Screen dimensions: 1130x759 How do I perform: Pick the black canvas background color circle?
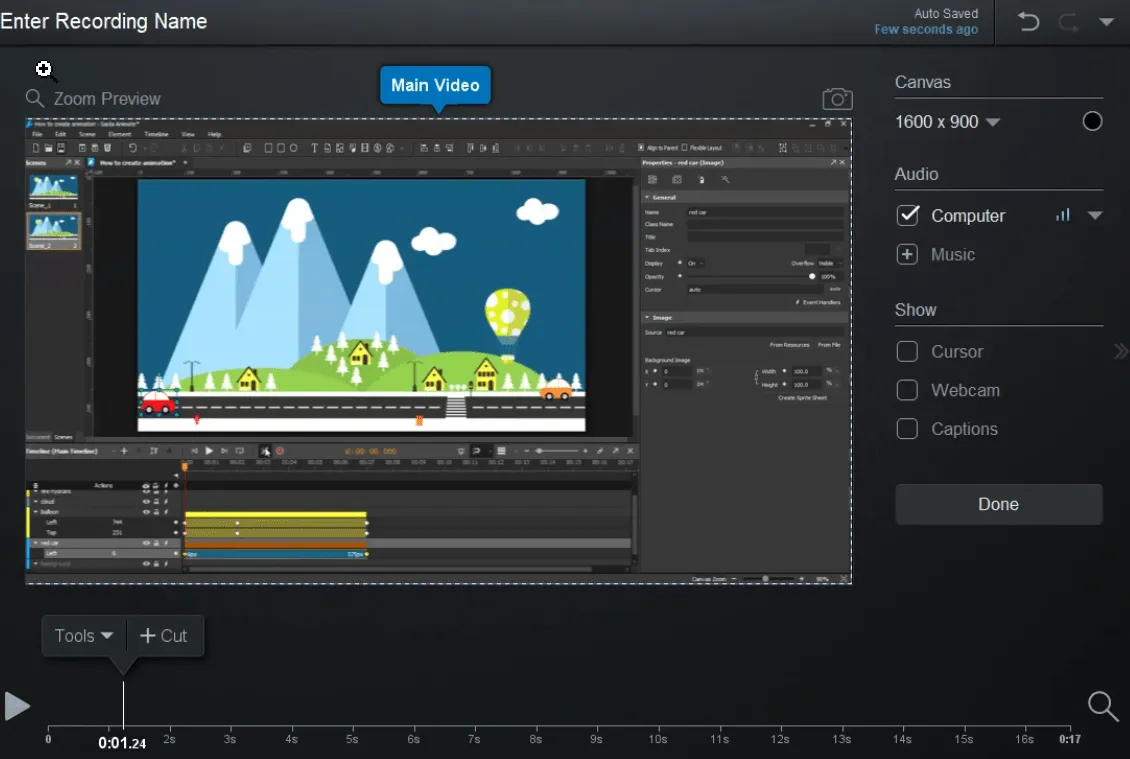(x=1092, y=121)
